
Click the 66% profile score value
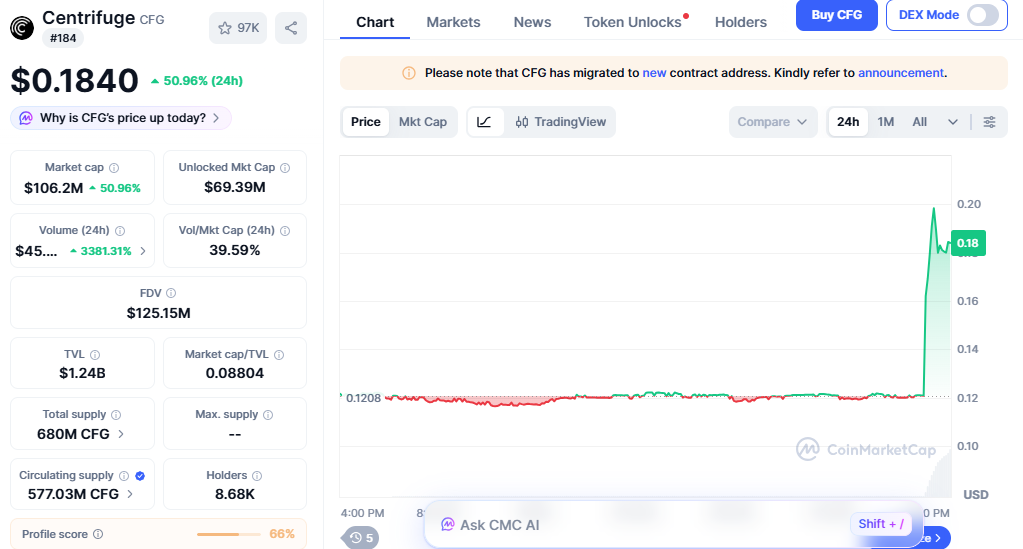(282, 534)
